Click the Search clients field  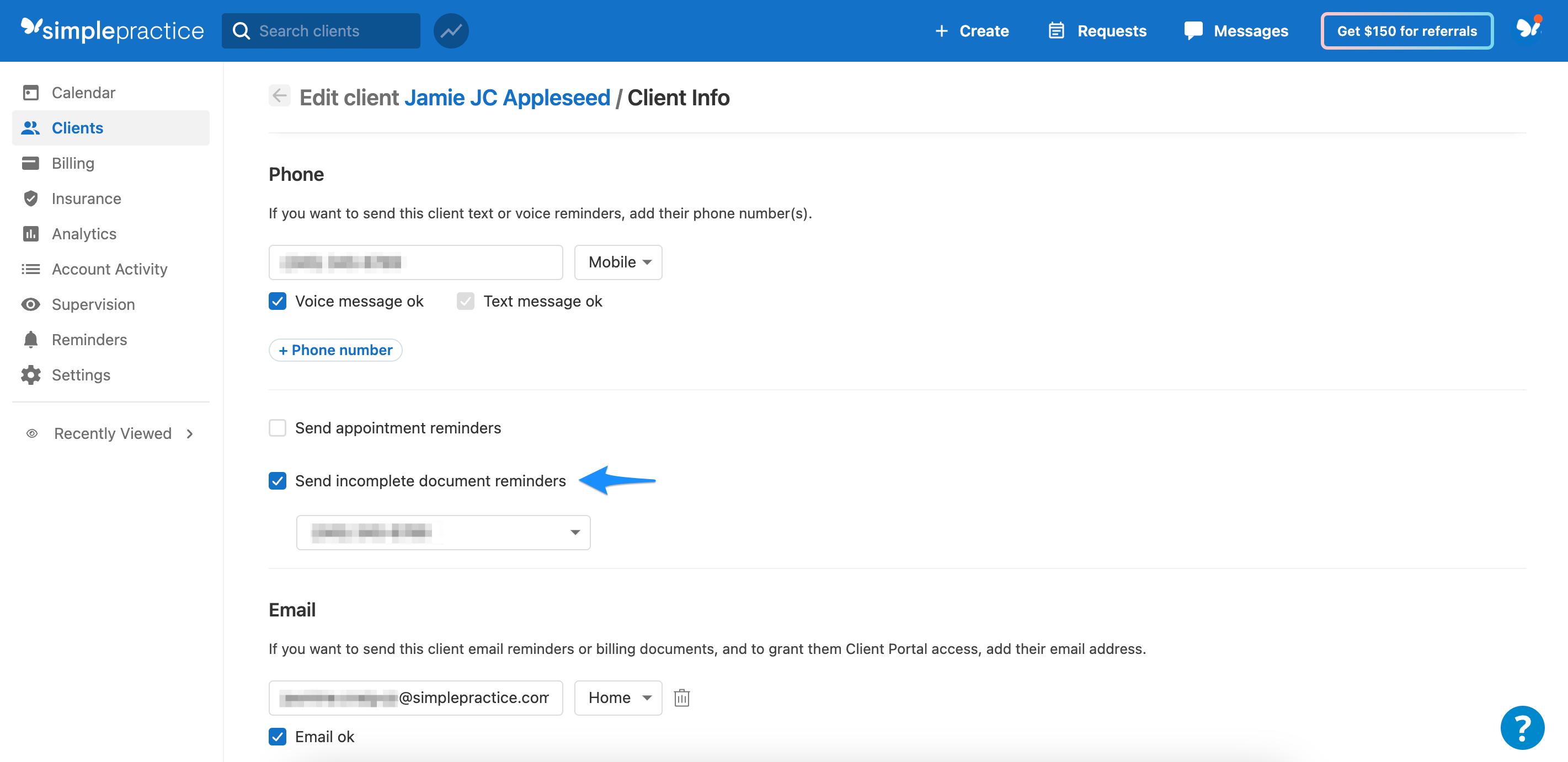click(321, 31)
